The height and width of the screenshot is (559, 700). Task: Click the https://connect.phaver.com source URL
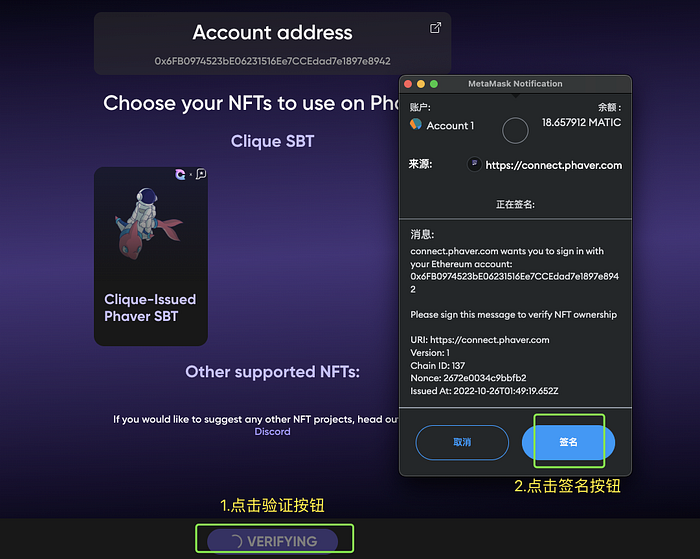coord(554,165)
